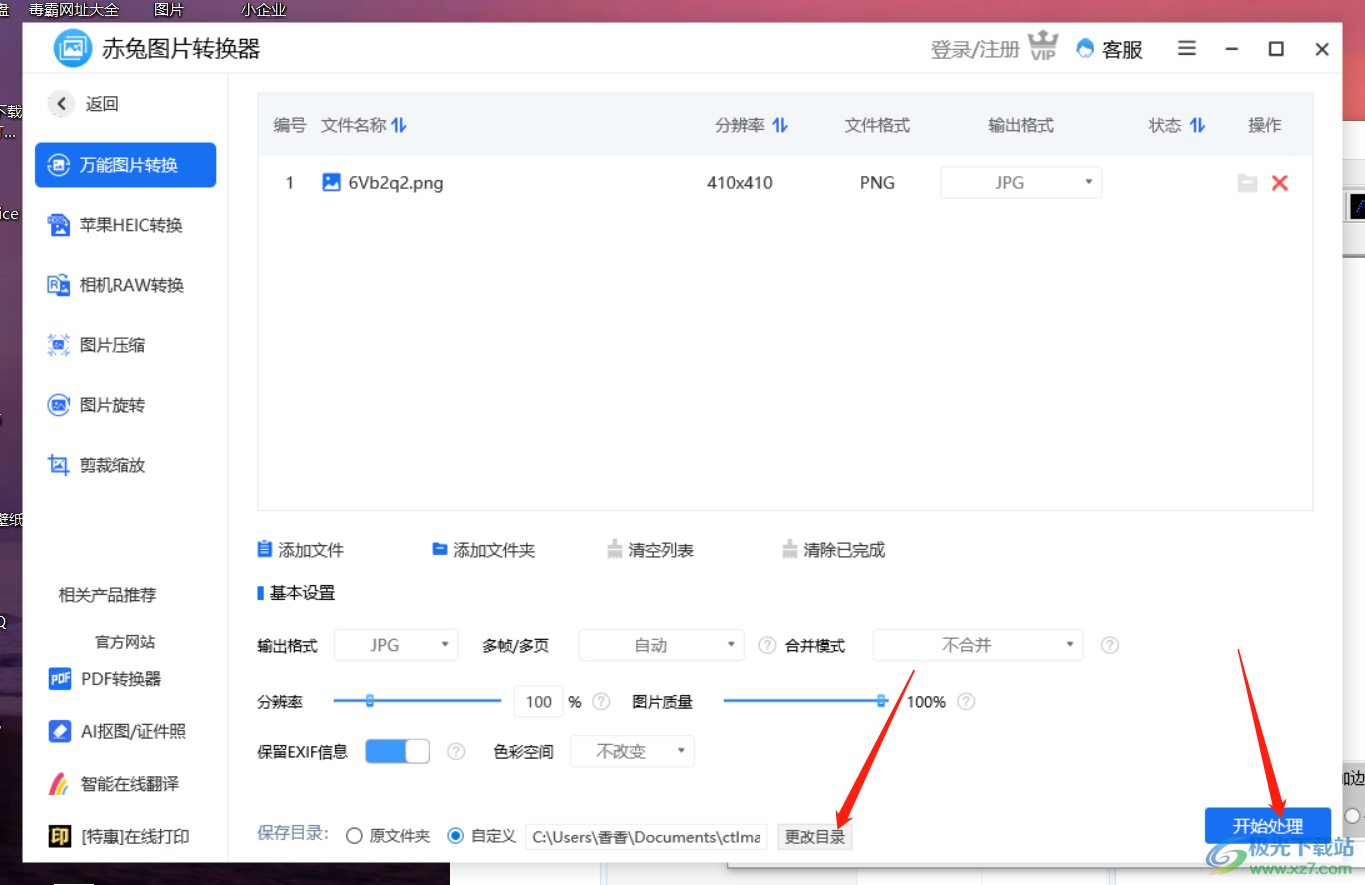Open PDF转换器 recommended product
Viewport: 1365px width, 885px height.
tap(105, 679)
